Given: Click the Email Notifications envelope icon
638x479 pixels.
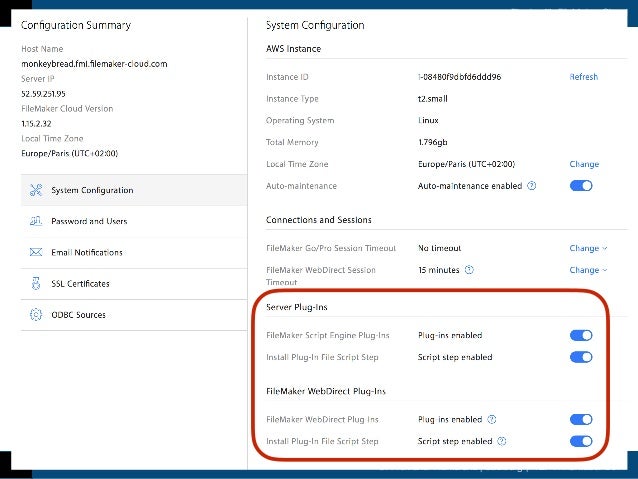Looking at the screenshot, I should [36, 252].
